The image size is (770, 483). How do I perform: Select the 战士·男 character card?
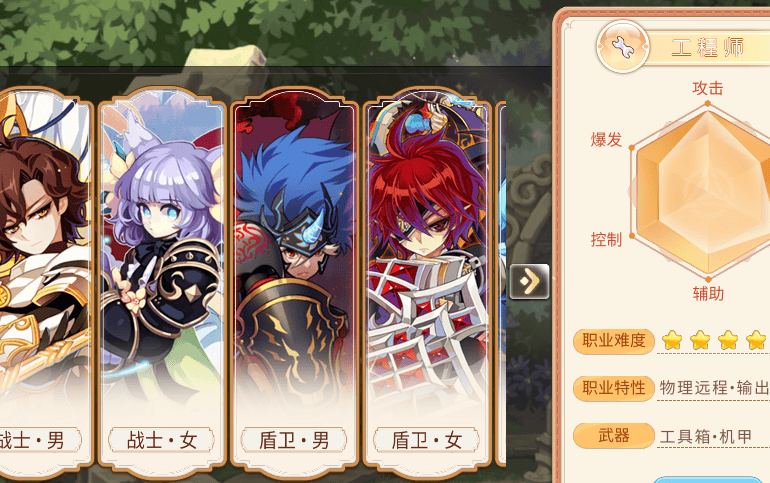coord(45,284)
